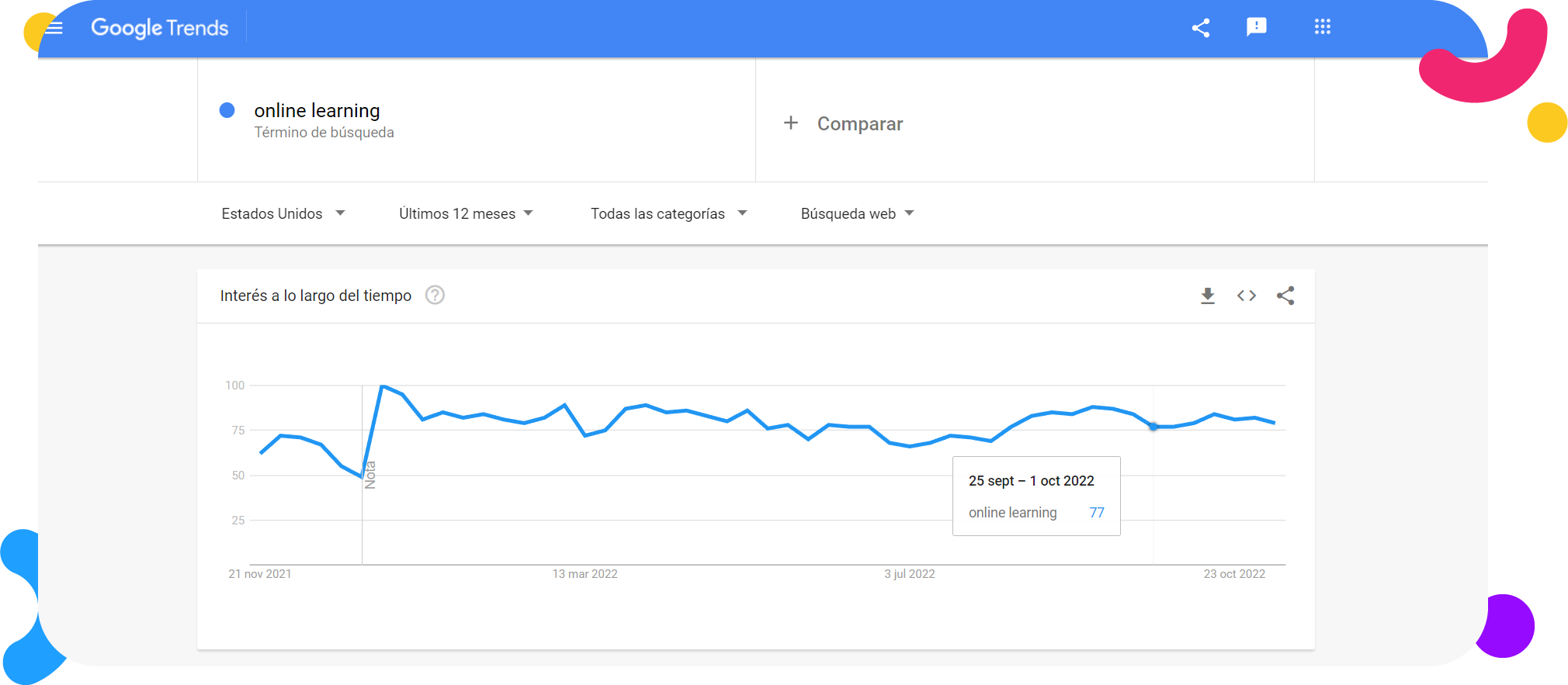This screenshot has width=1568, height=685.
Task: Share the interest over time chart
Action: 1285,296
